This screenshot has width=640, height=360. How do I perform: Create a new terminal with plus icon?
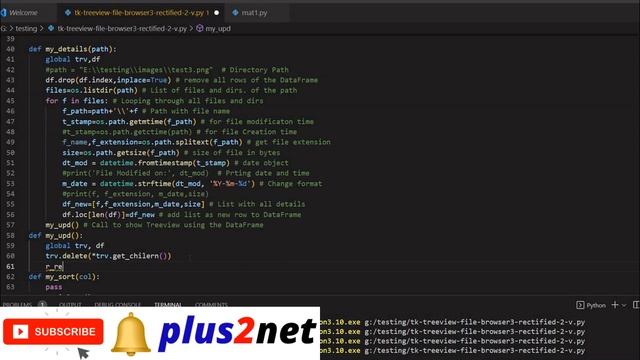615,305
